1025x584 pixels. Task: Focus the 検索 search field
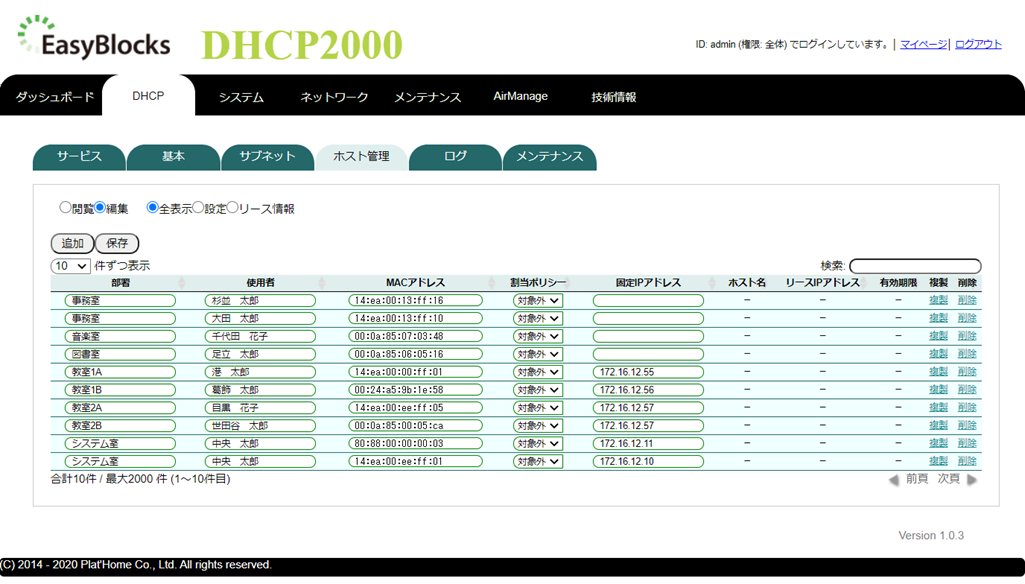(915, 266)
